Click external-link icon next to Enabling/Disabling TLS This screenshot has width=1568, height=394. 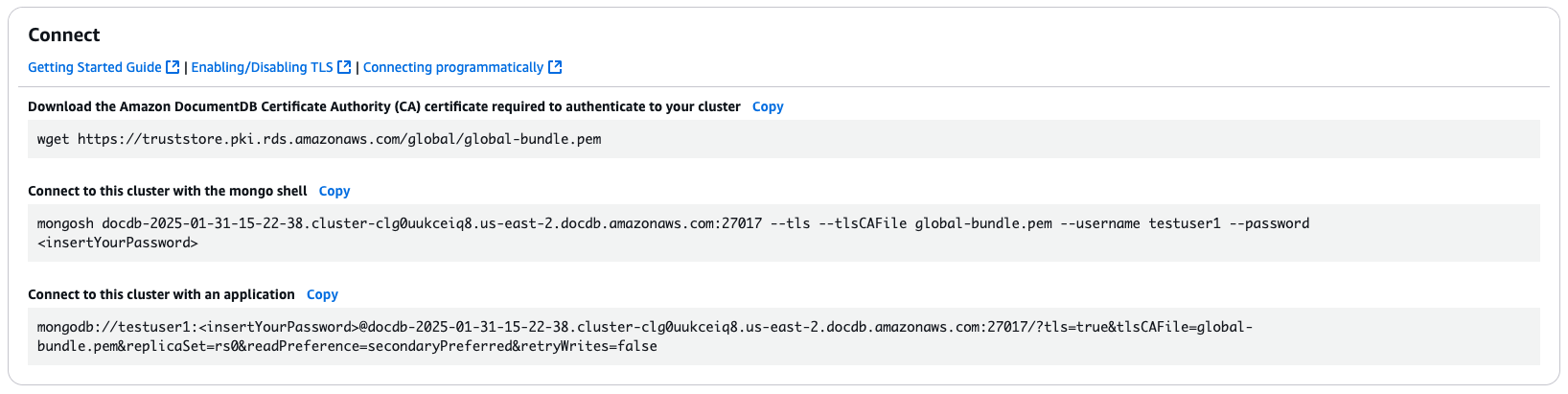[344, 67]
